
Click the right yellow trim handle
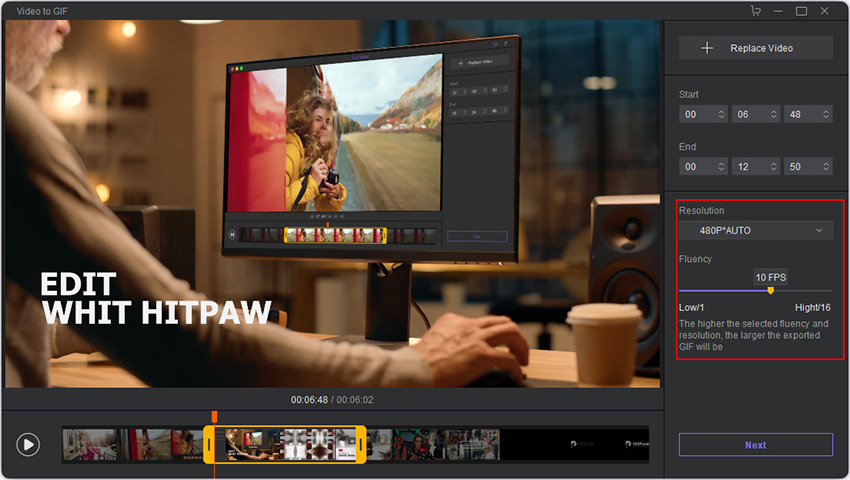coord(360,445)
